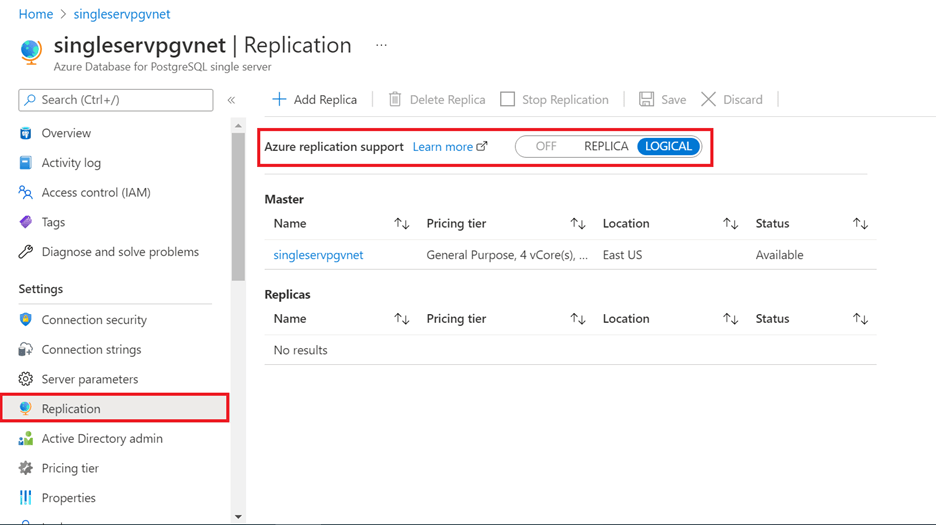The width and height of the screenshot is (936, 525).
Task: Sort Replicas table by Pricing tier
Action: [578, 319]
